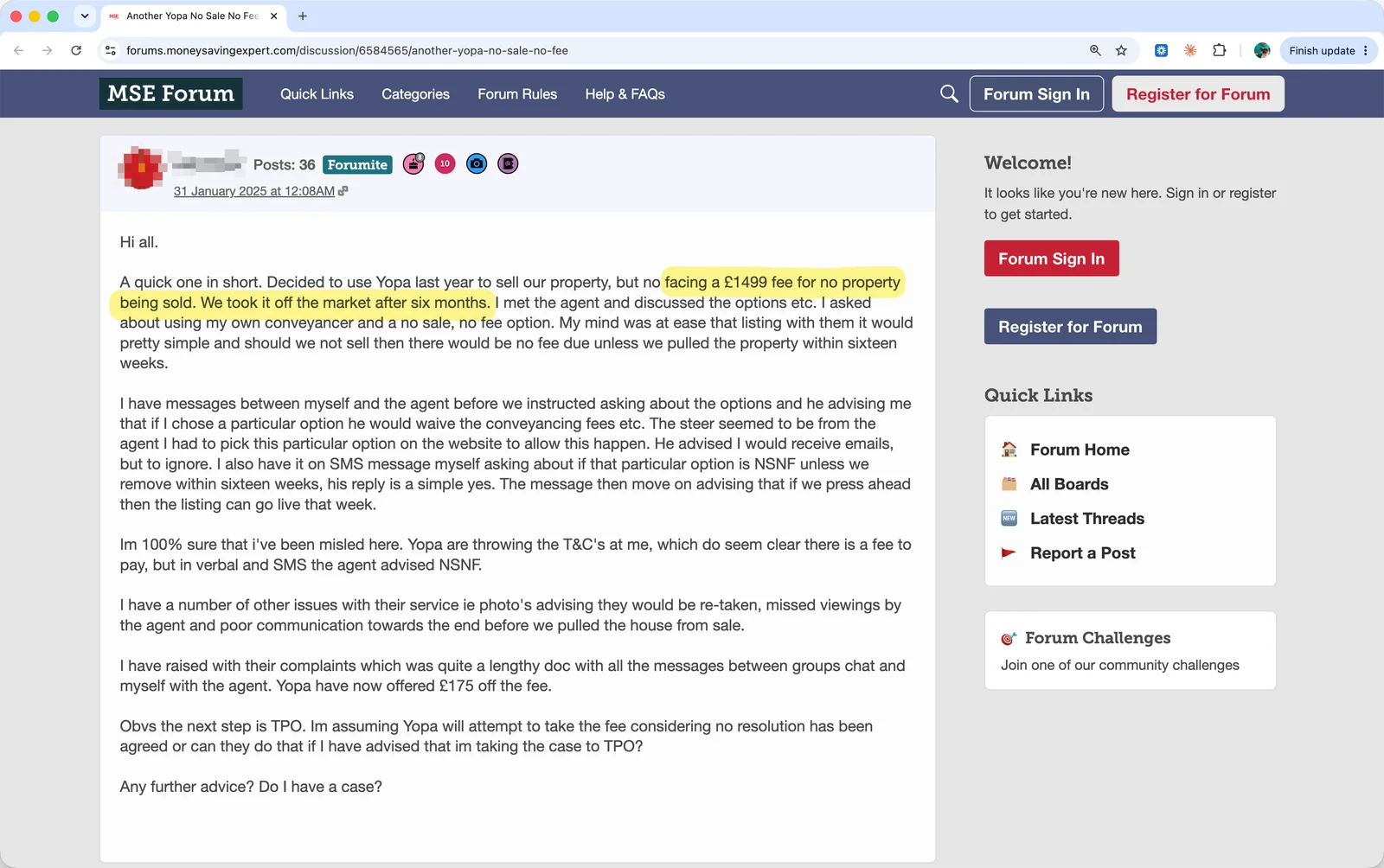Click the Latest Threads NEW icon
The height and width of the screenshot is (868, 1384).
1009,519
